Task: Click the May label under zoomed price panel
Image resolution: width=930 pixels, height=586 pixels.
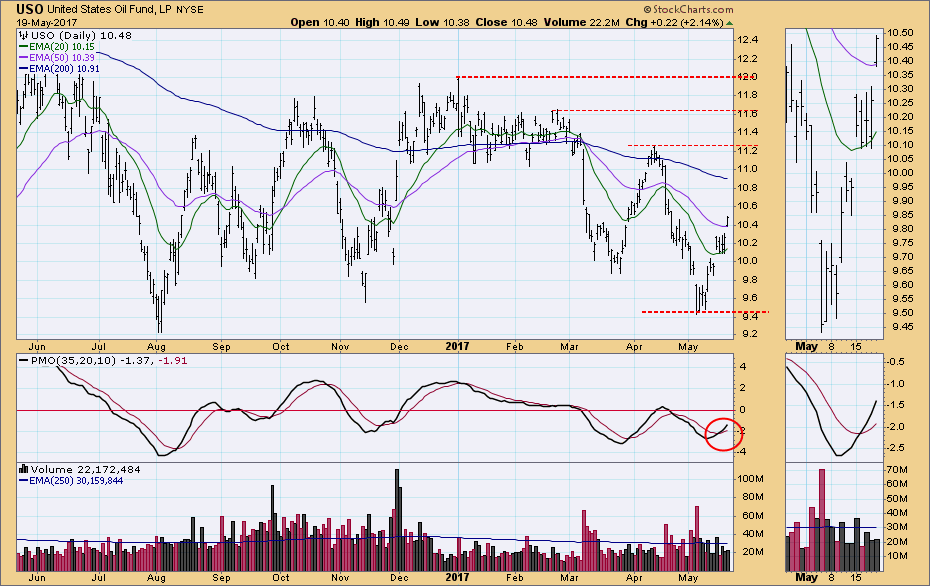Action: [806, 346]
